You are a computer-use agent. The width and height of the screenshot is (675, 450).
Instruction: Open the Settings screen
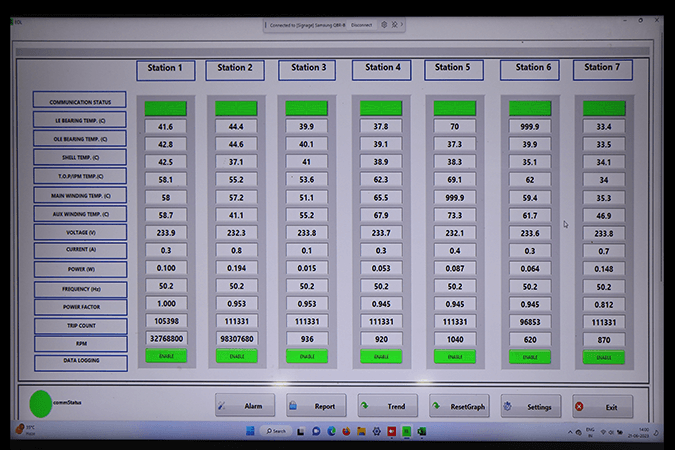click(531, 407)
